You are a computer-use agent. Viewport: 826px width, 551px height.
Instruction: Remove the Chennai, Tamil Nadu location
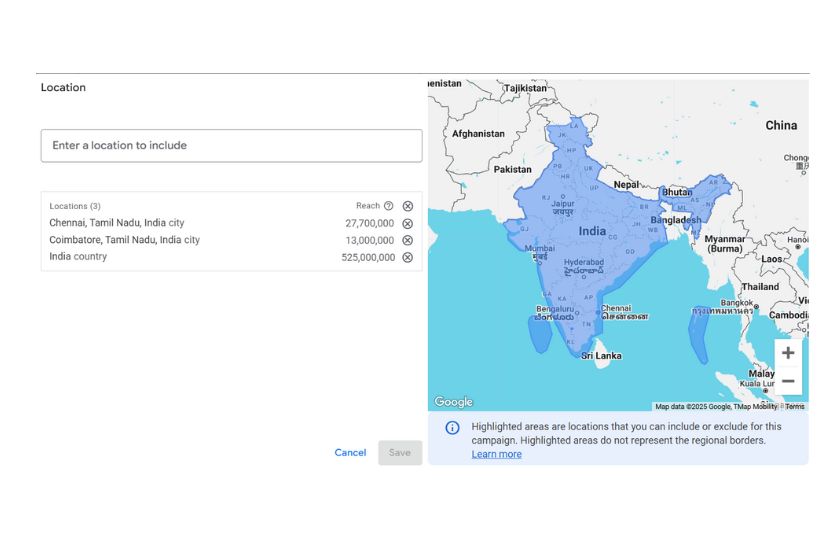tap(408, 223)
